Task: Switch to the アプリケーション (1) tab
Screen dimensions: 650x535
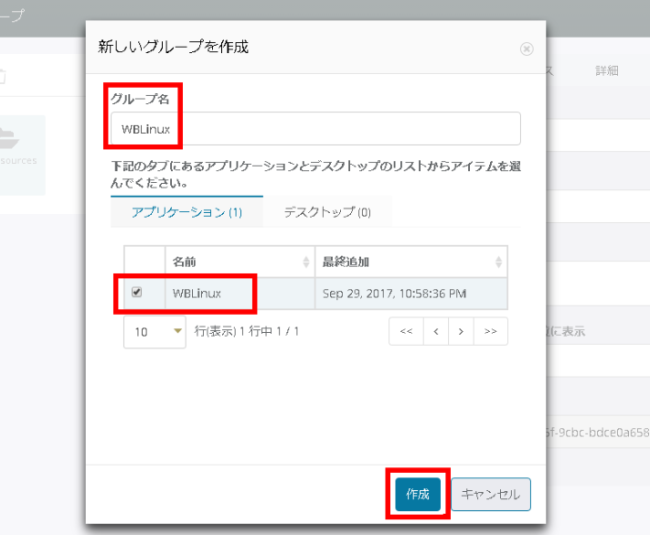Action: pos(187,212)
